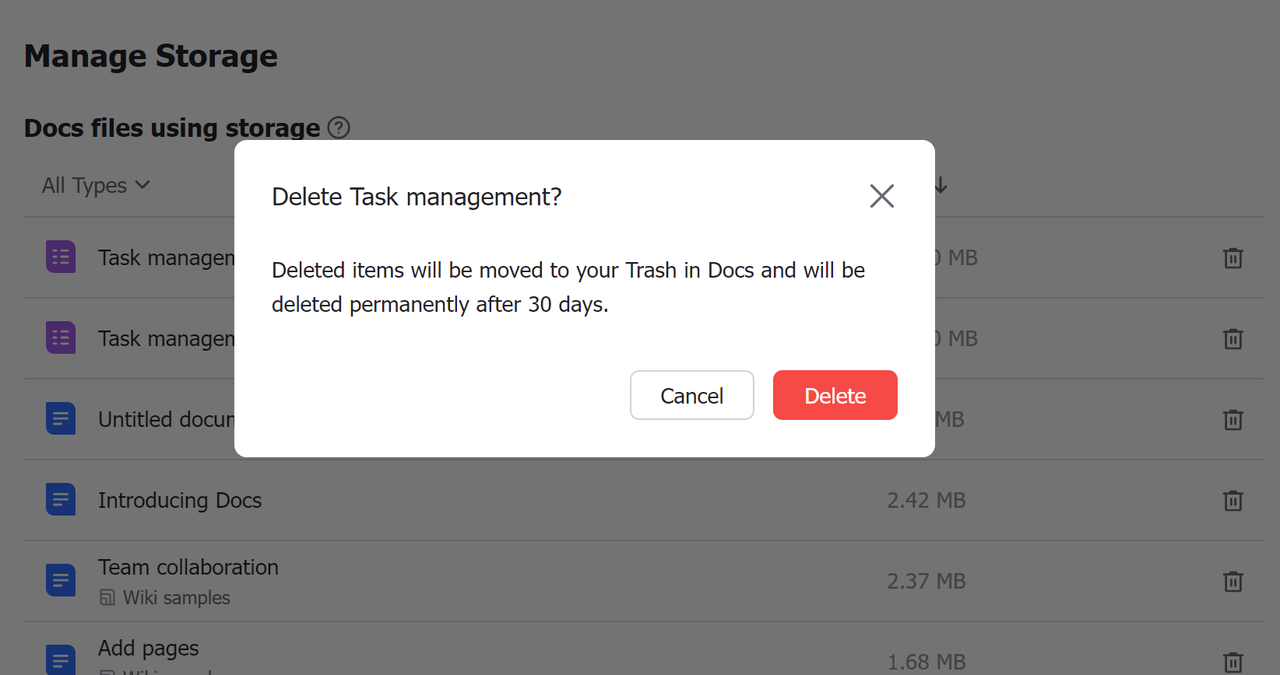Click the 2.42 MB size value
The height and width of the screenshot is (675, 1280).
click(926, 500)
